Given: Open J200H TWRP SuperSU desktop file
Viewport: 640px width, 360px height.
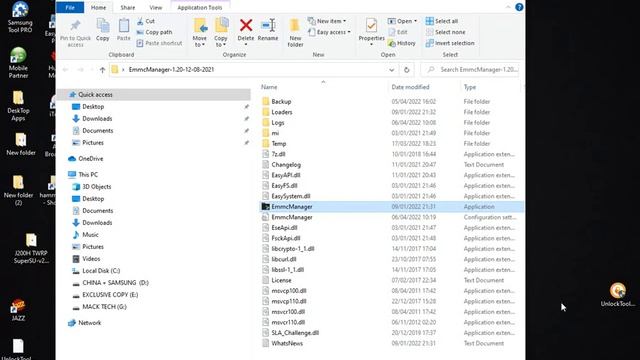Looking at the screenshot, I should (x=31, y=249).
